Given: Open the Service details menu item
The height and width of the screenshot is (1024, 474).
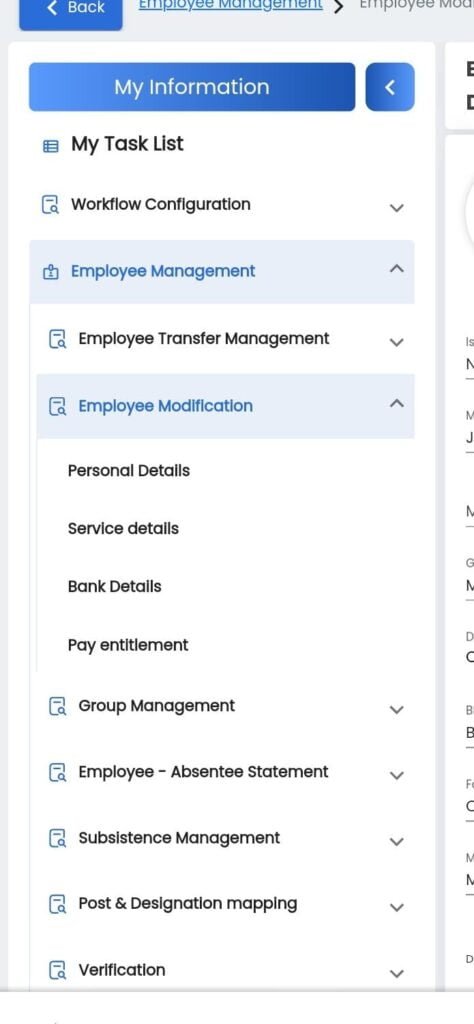Looking at the screenshot, I should click(x=123, y=529).
